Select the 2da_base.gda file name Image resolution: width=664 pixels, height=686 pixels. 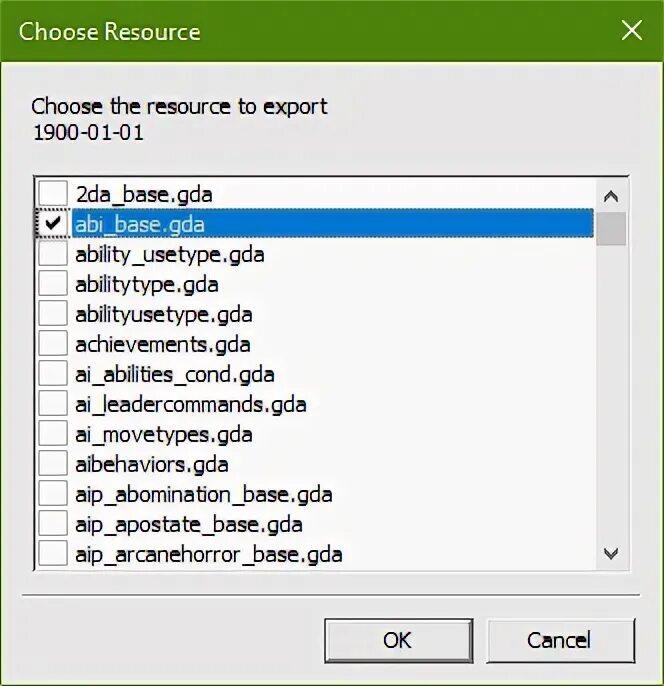144,194
